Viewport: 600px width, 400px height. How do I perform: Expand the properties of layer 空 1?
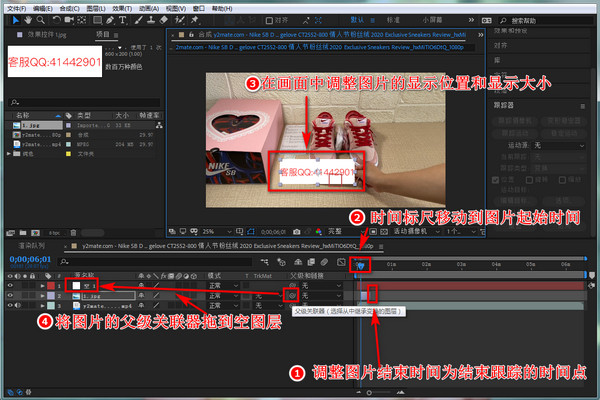pos(42,286)
